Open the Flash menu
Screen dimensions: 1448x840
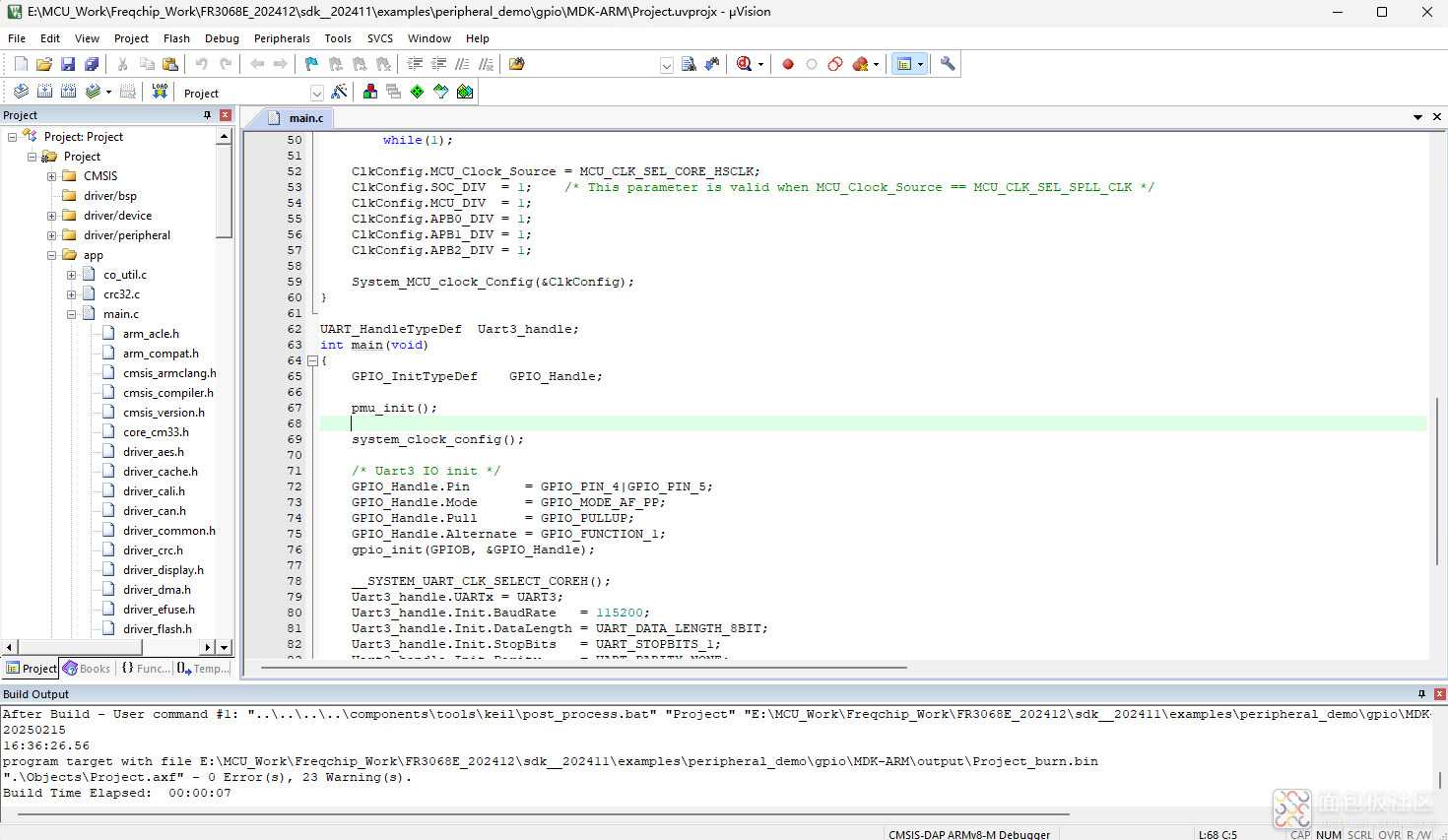click(176, 38)
